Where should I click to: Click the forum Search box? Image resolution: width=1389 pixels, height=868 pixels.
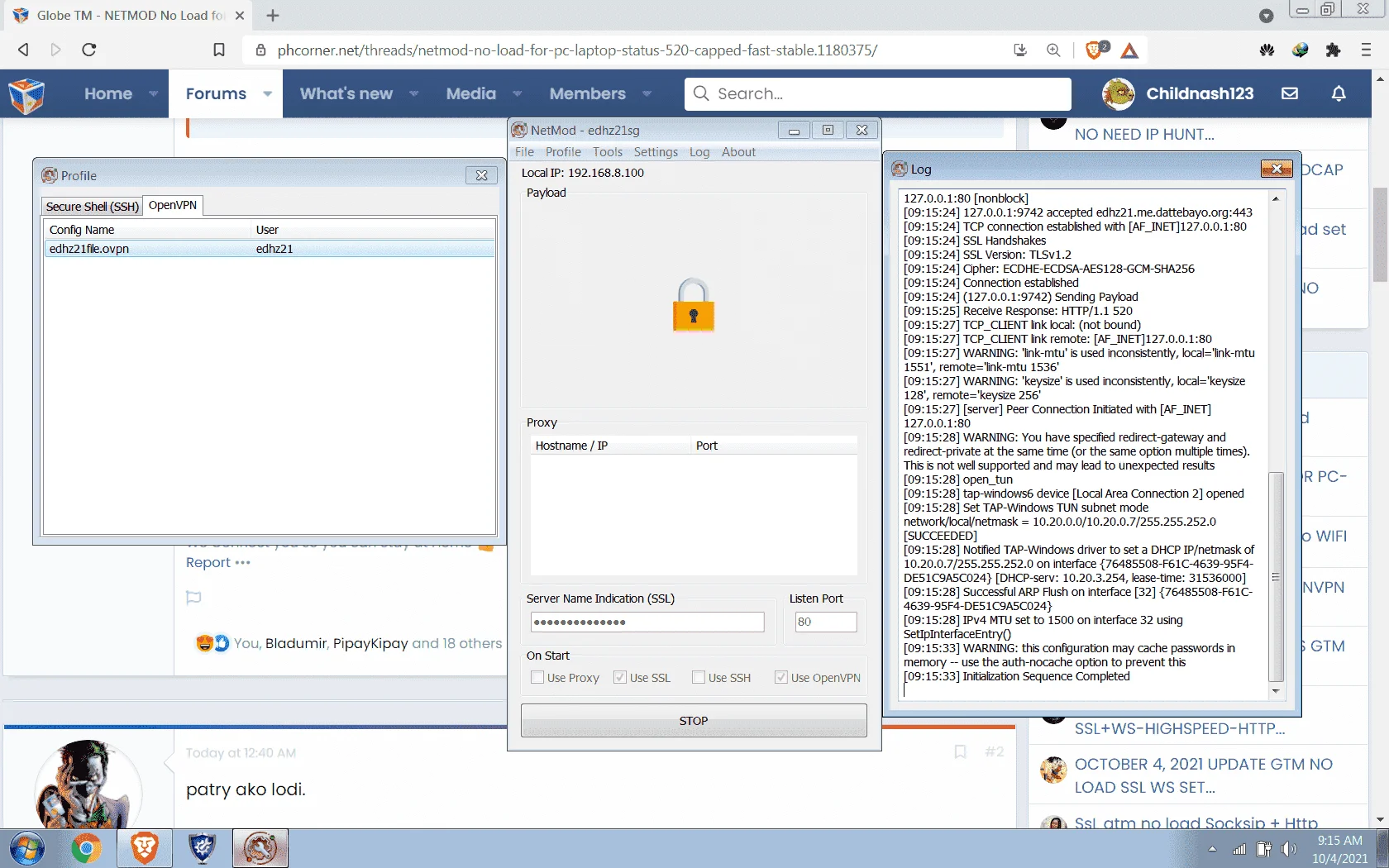click(878, 93)
